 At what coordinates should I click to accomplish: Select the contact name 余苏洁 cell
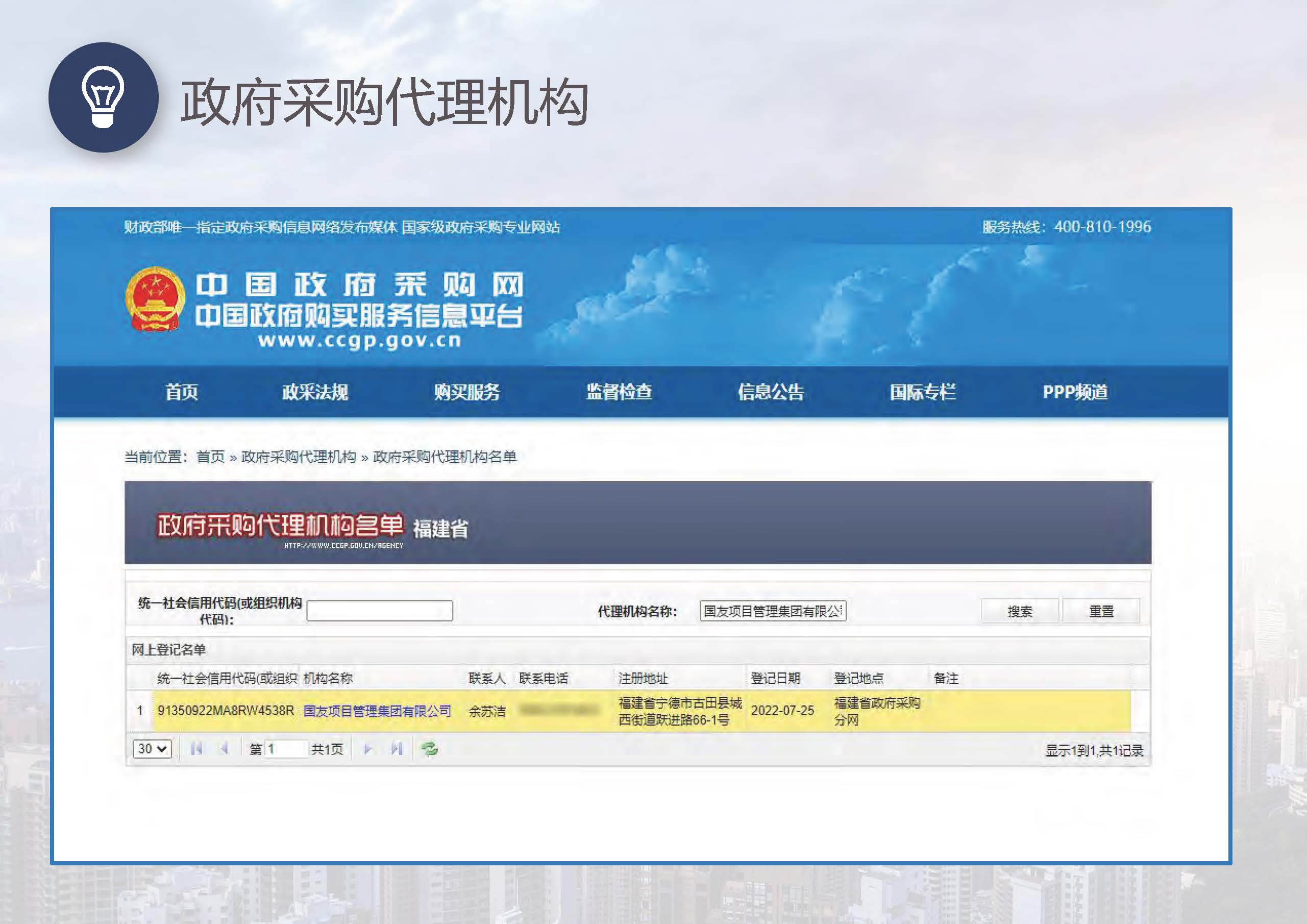pos(487,711)
